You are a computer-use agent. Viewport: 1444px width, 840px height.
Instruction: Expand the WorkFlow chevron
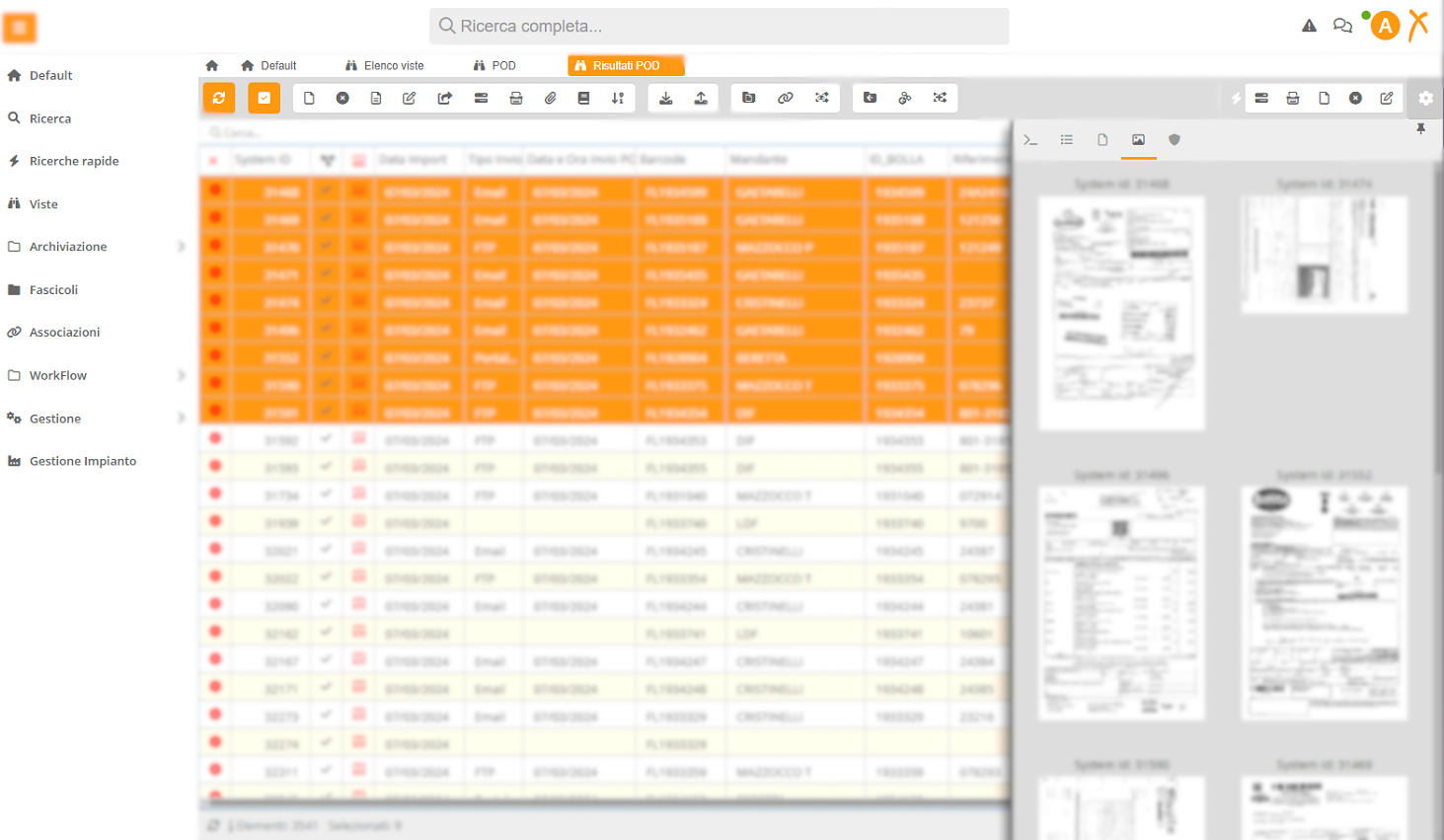182,375
